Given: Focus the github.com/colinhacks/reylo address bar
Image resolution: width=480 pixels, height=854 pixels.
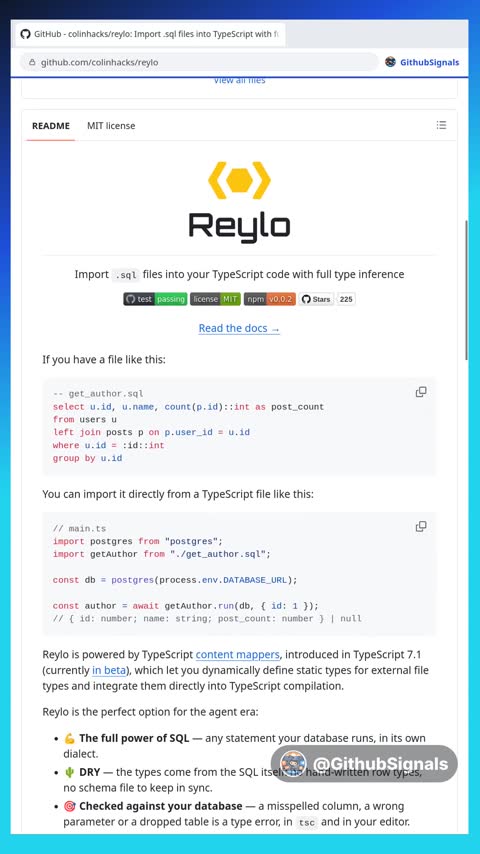Looking at the screenshot, I should click(x=199, y=62).
